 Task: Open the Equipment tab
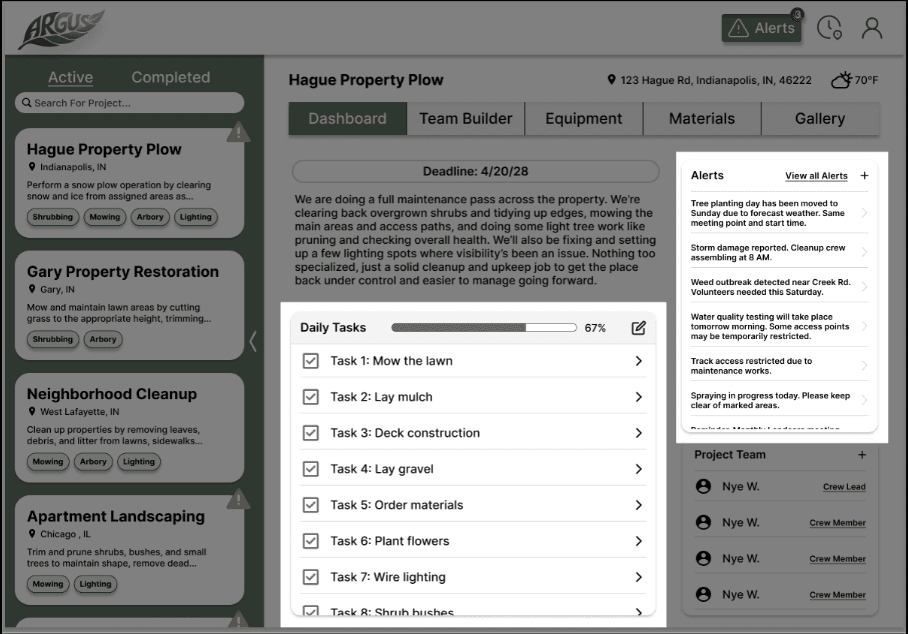coord(584,119)
